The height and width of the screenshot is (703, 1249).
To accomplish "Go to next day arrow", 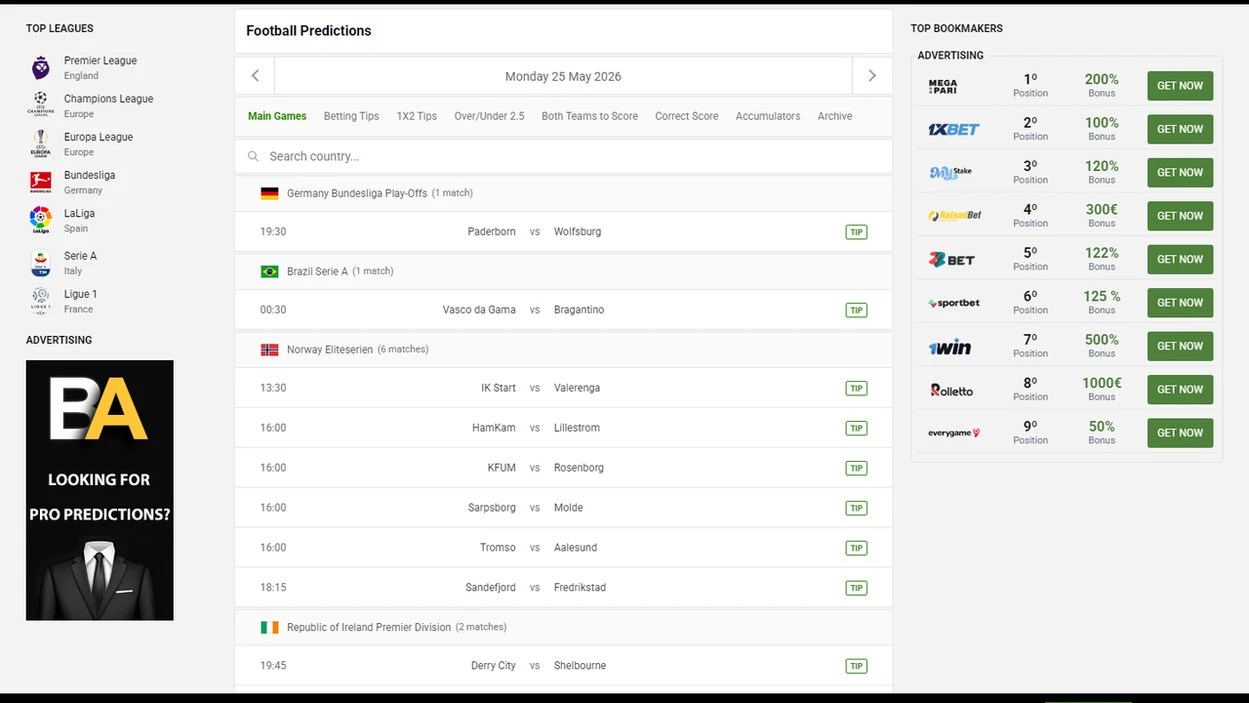I will pyautogui.click(x=872, y=76).
